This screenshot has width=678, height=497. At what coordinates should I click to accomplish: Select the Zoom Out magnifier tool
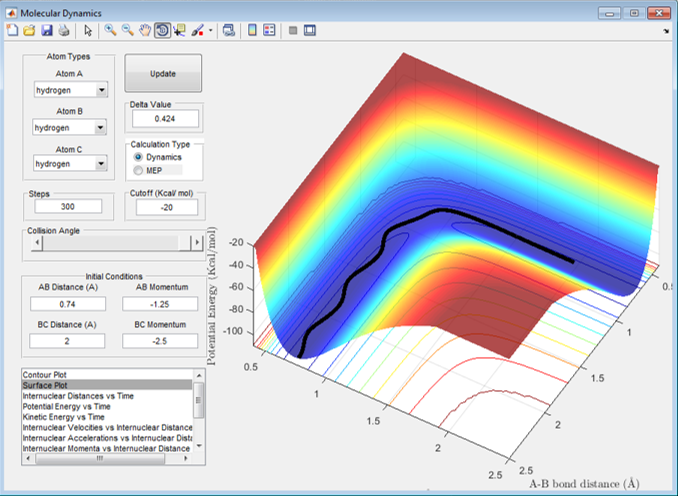(x=127, y=31)
